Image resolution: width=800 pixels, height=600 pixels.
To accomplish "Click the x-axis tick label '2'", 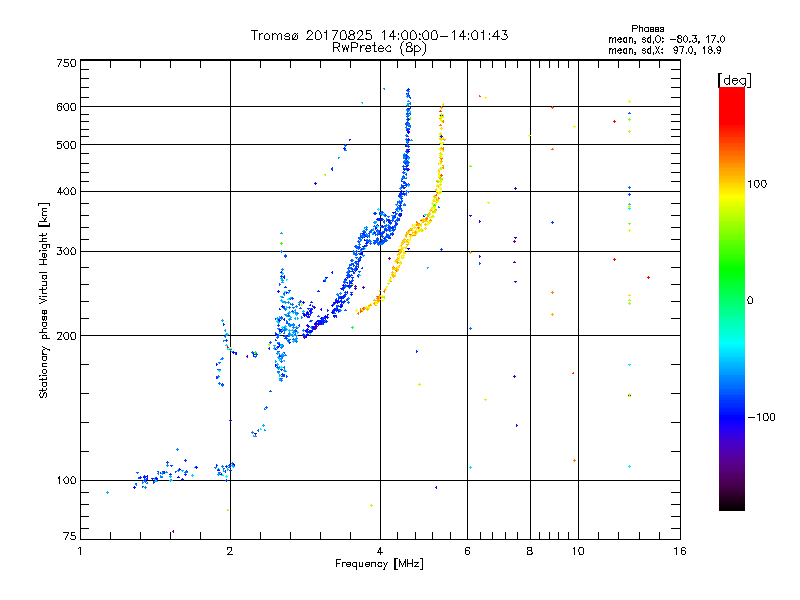I will [x=230, y=551].
